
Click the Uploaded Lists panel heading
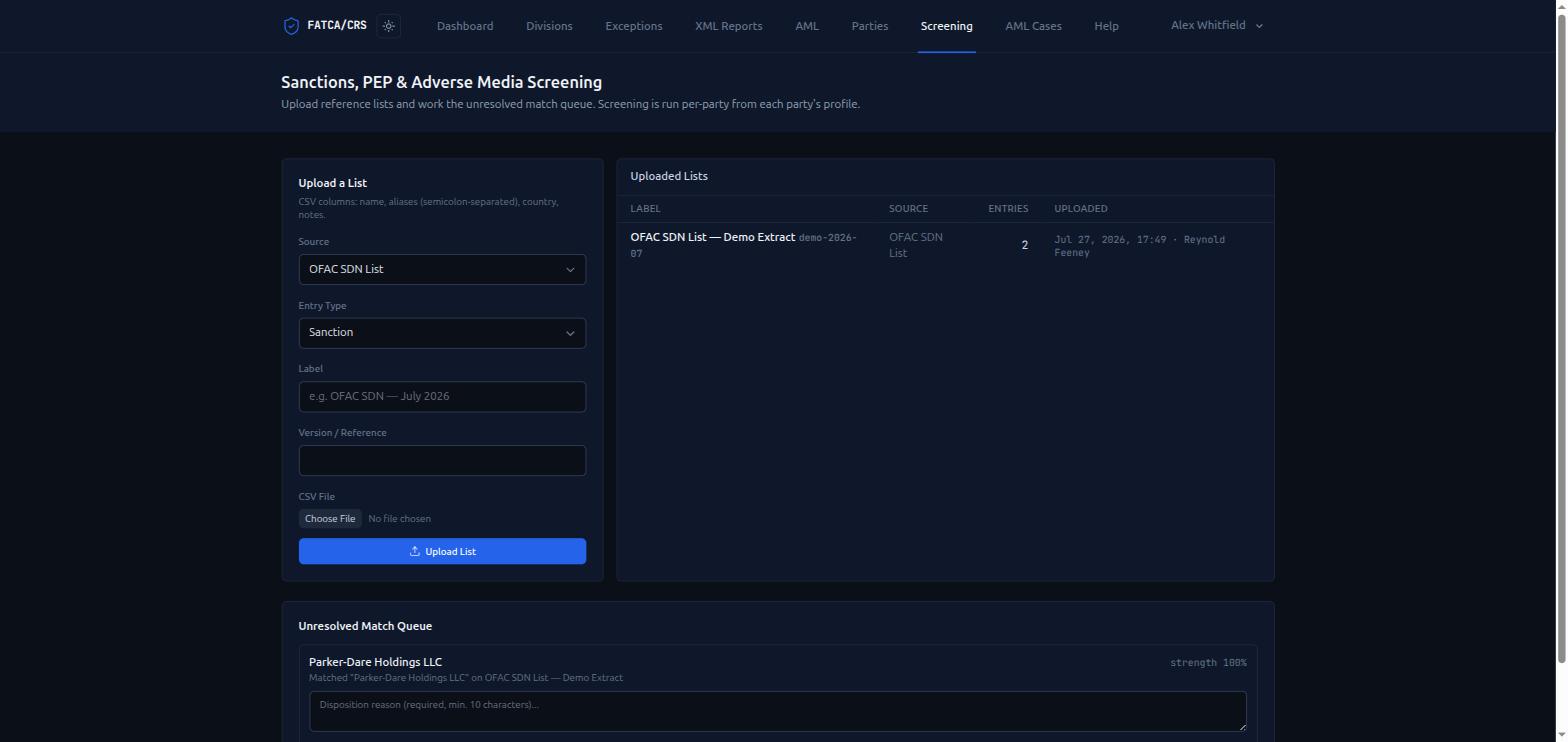point(669,176)
